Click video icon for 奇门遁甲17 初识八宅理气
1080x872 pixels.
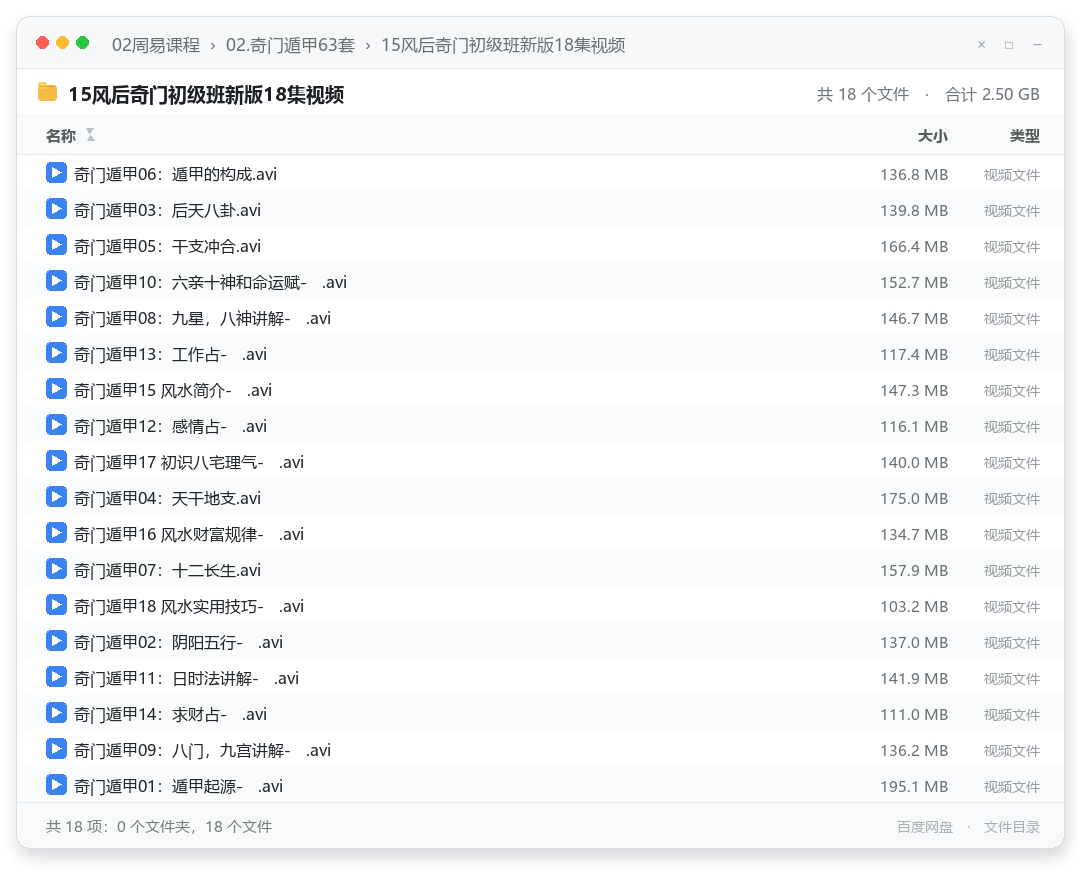coord(56,461)
